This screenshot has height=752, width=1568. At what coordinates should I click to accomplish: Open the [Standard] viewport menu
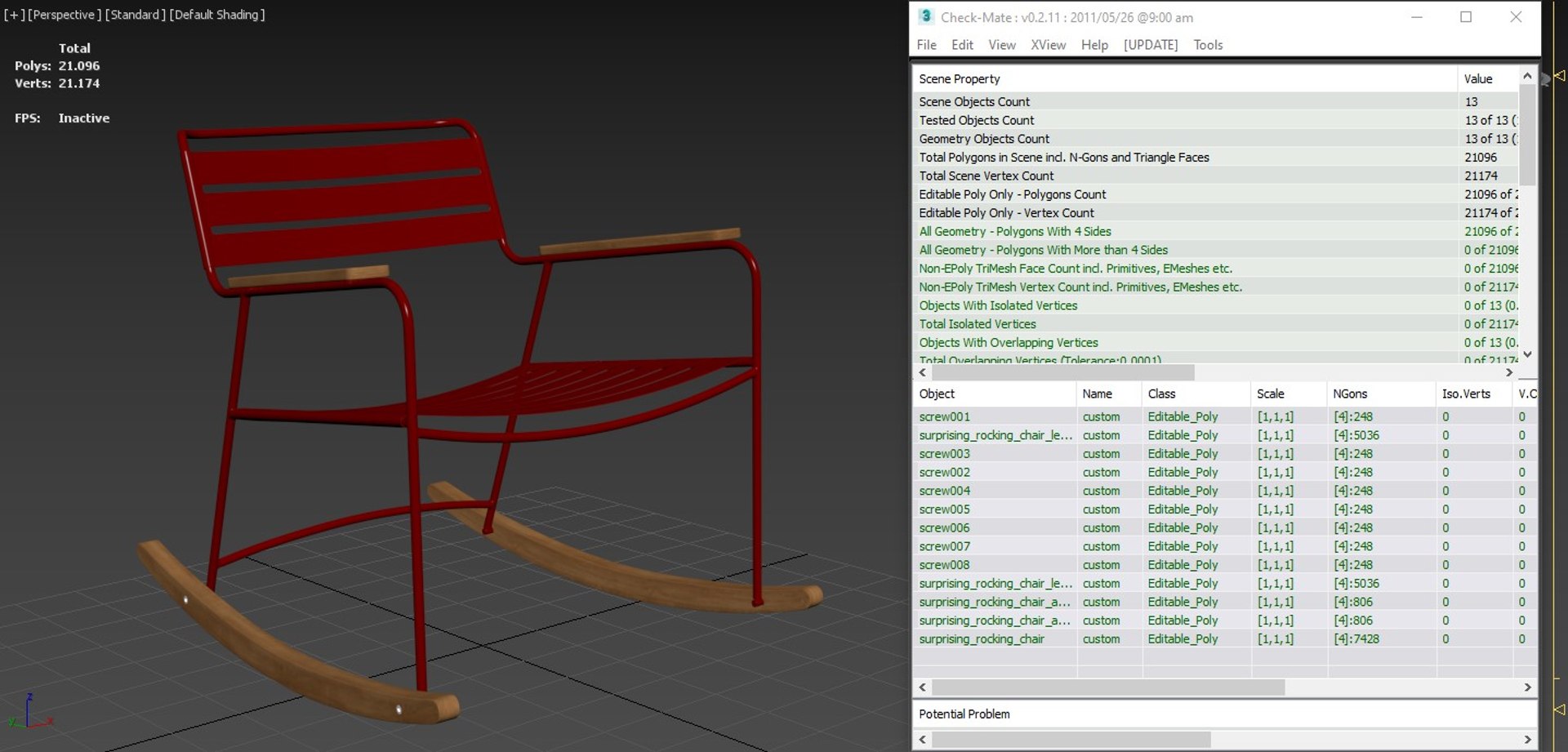pyautogui.click(x=135, y=15)
